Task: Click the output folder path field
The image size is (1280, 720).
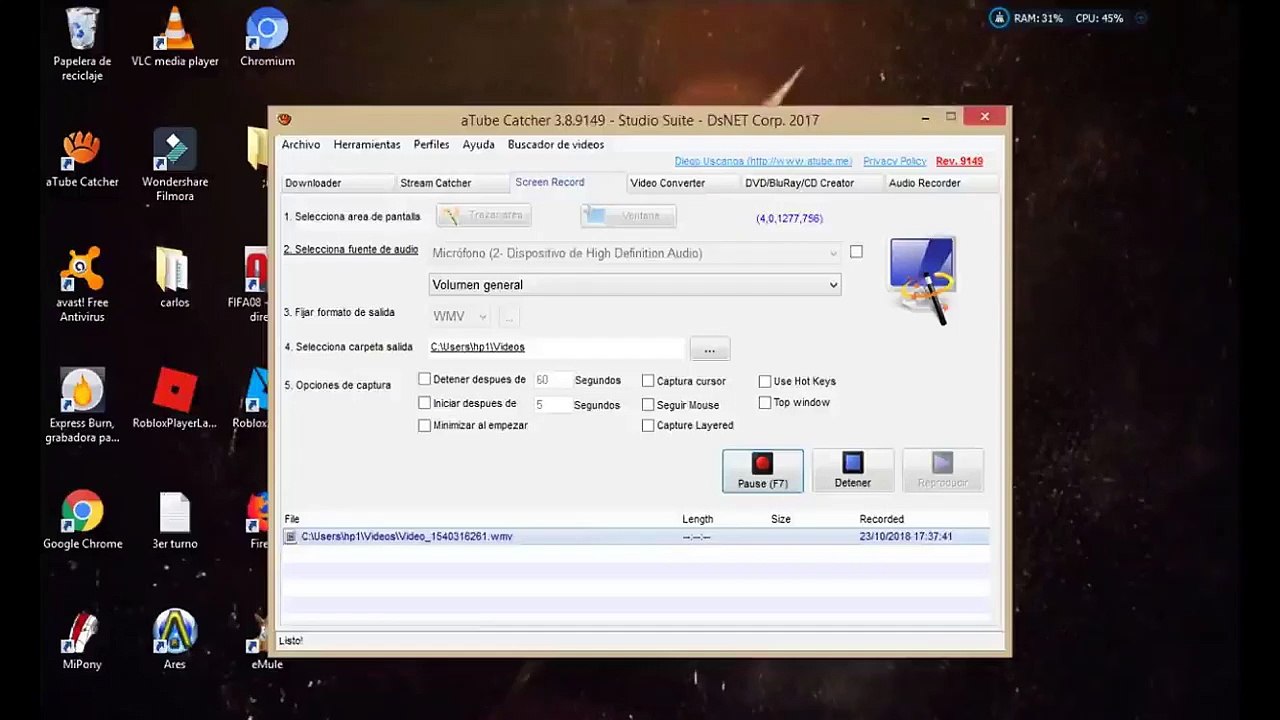Action: pos(557,347)
